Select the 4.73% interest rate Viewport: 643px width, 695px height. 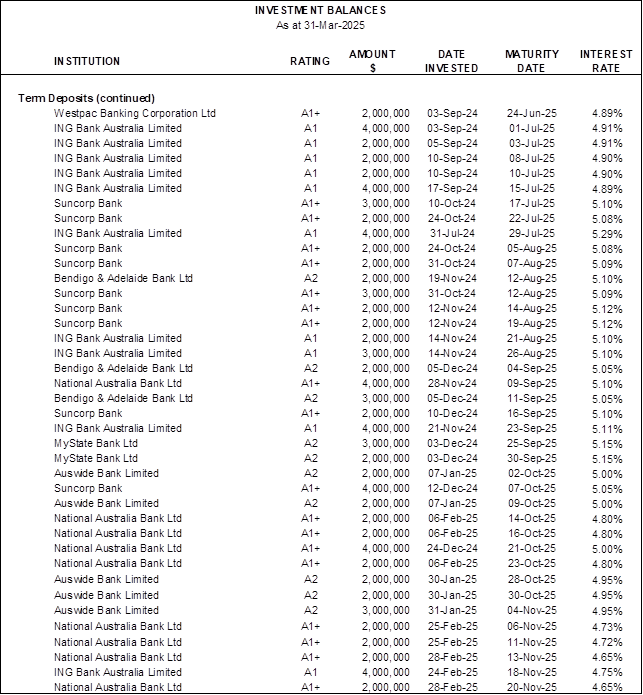point(607,627)
